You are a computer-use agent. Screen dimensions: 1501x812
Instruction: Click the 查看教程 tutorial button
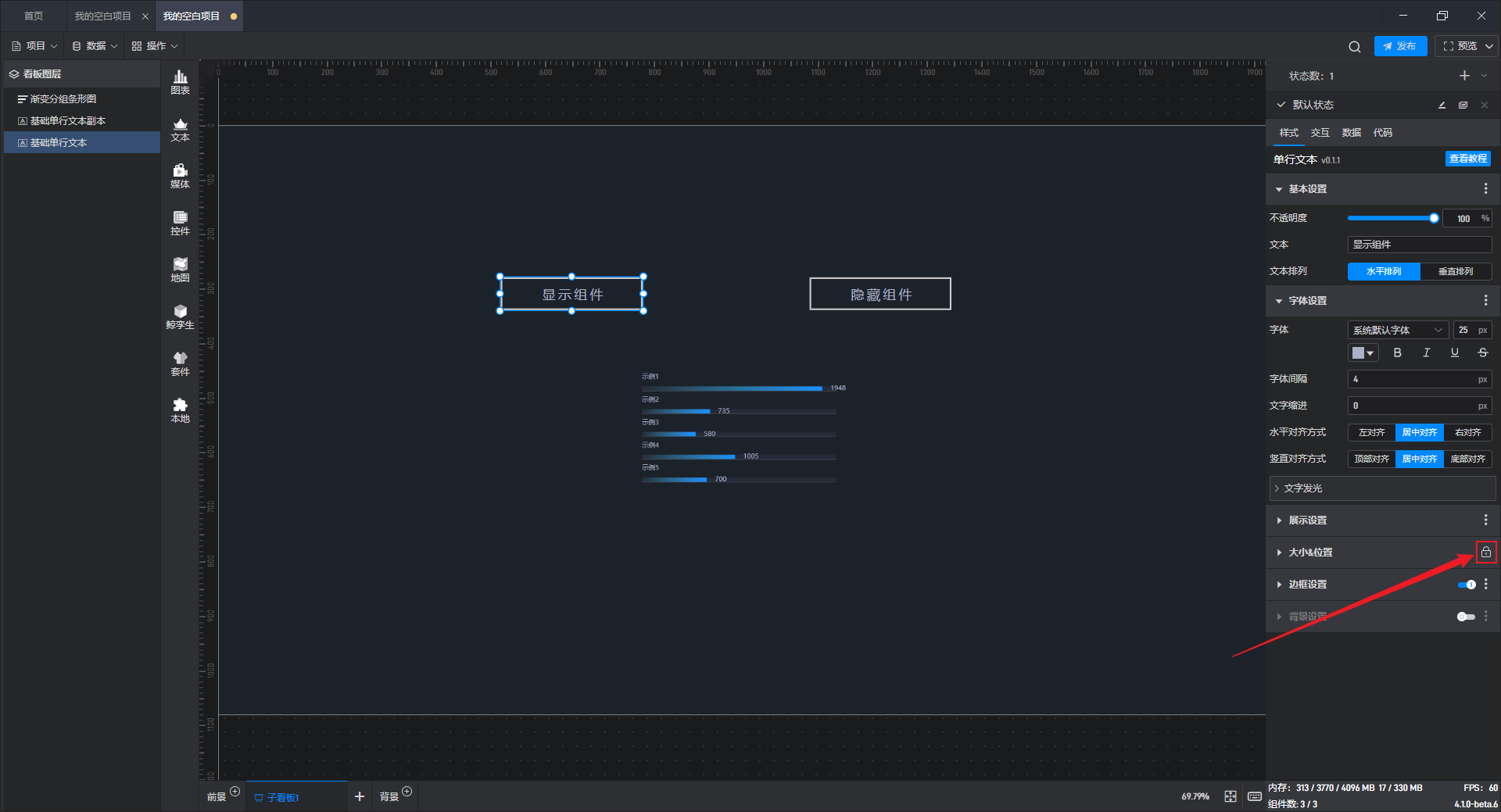(1467, 159)
